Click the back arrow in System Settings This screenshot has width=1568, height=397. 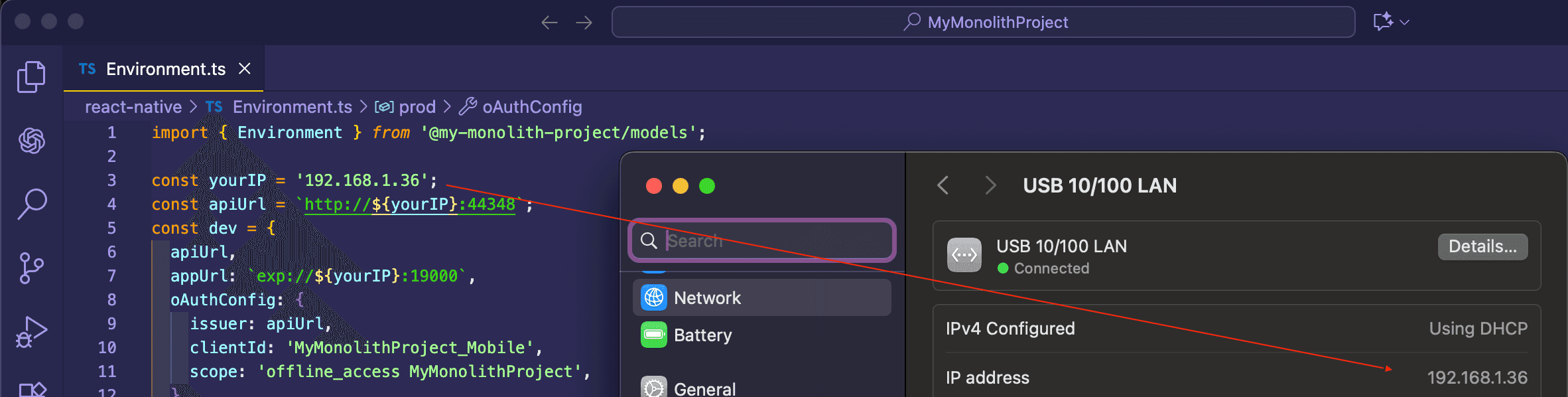tap(943, 186)
